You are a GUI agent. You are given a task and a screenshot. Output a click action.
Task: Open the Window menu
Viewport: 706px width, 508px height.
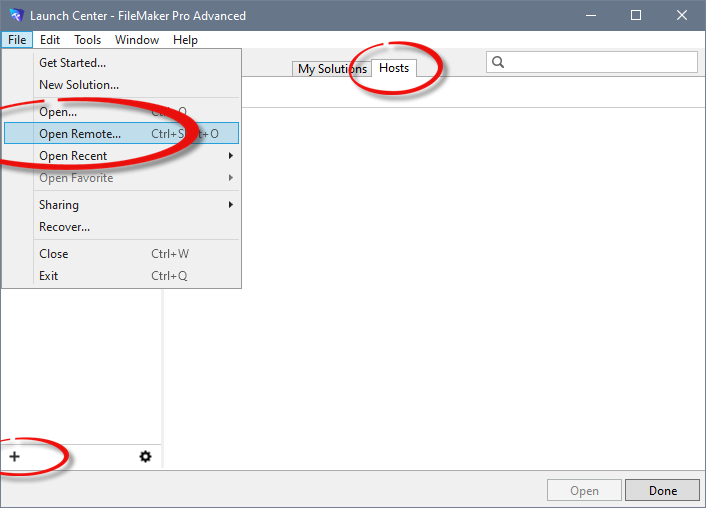coord(137,40)
